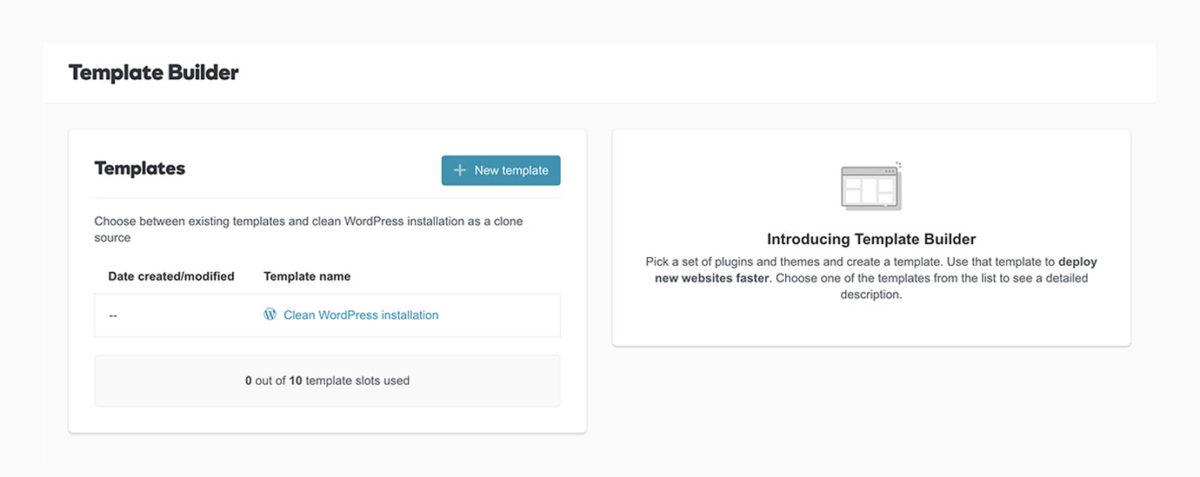
Task: Click the sparkle dots above the window illustration
Action: (898, 164)
